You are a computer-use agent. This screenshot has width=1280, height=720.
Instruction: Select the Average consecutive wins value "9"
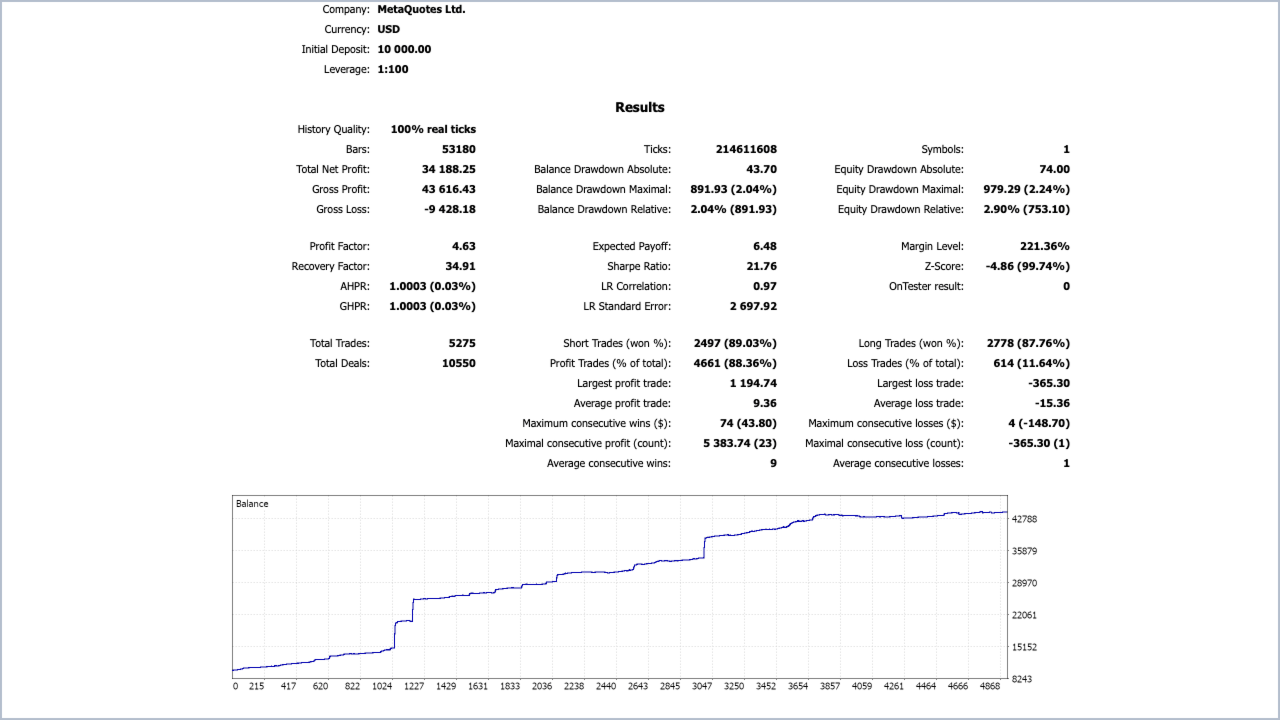click(x=773, y=463)
